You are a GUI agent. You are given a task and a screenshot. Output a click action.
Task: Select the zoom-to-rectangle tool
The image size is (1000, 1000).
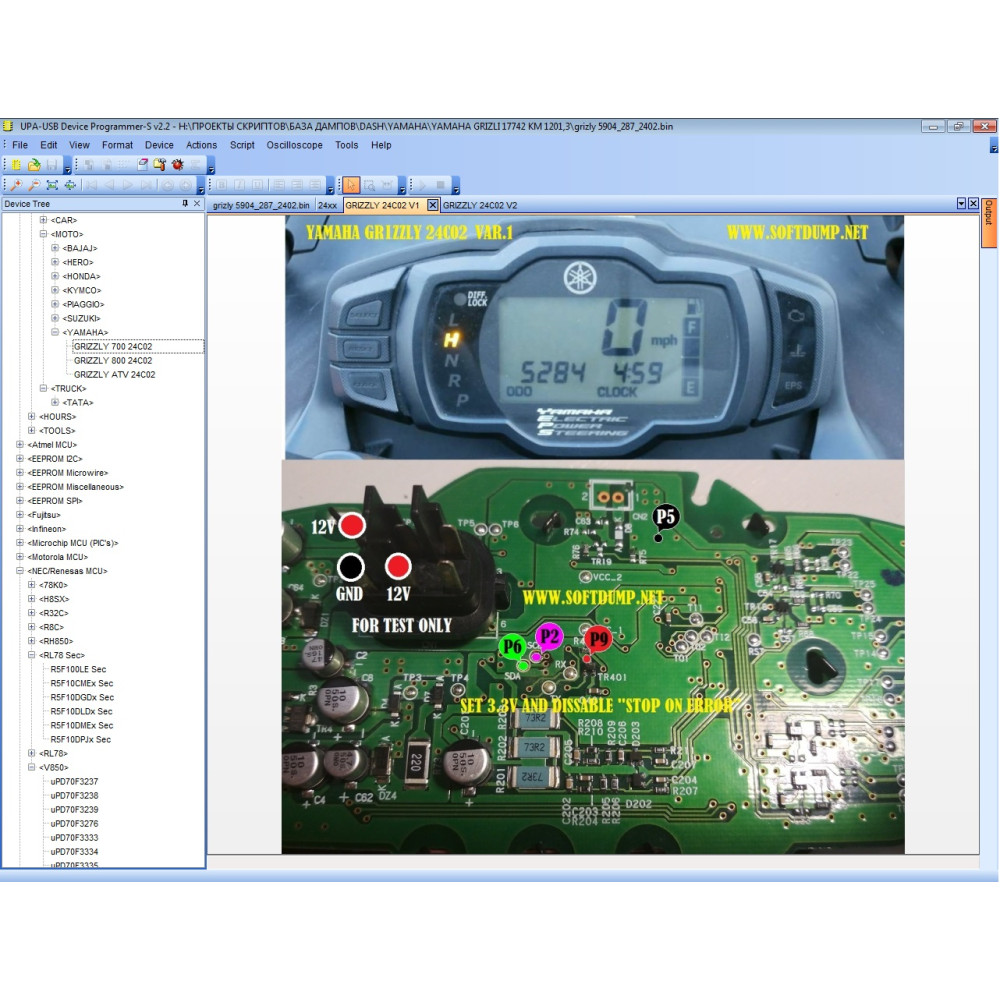tap(369, 185)
